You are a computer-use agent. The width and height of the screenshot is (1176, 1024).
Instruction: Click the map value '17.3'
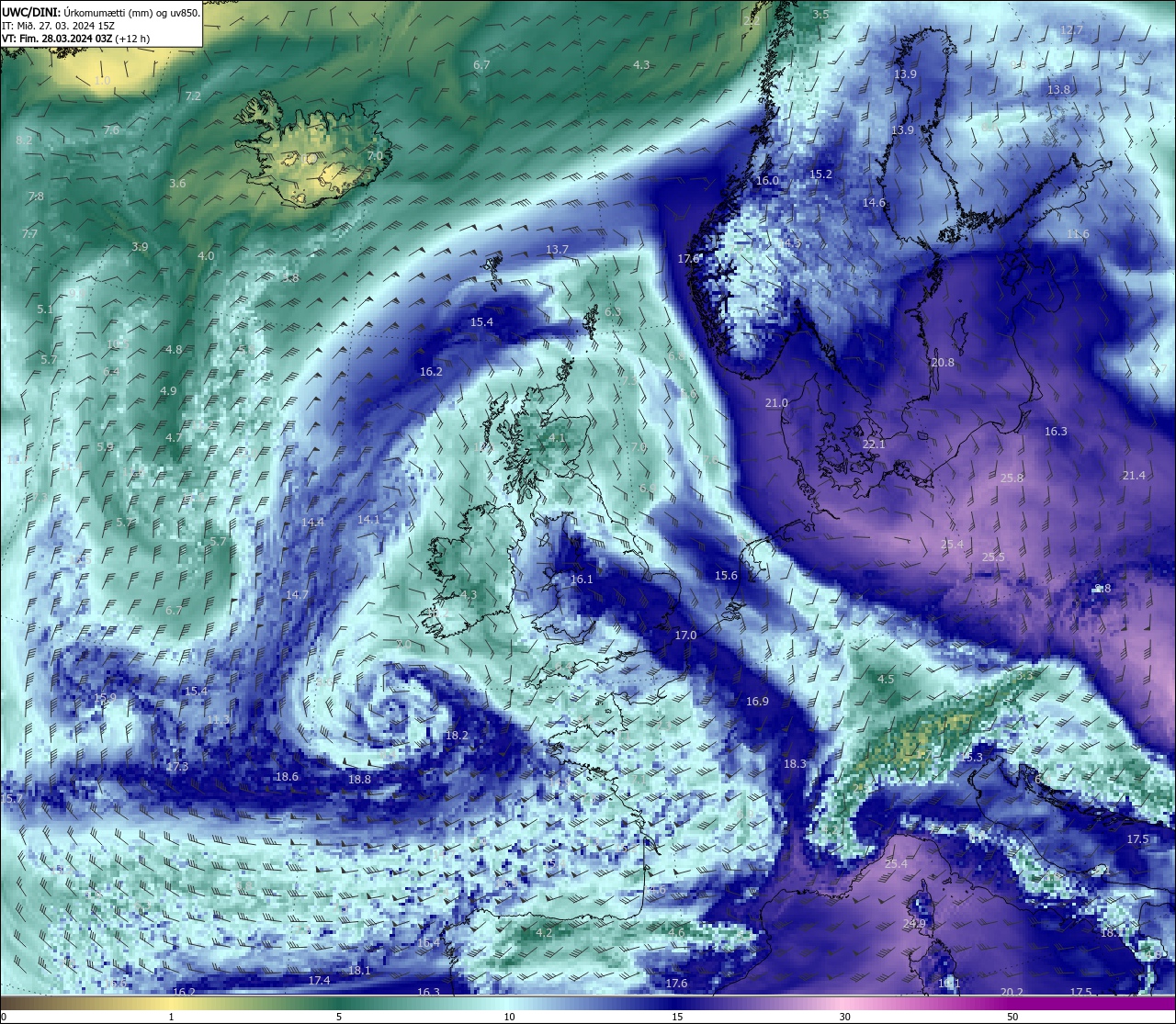coord(177,766)
